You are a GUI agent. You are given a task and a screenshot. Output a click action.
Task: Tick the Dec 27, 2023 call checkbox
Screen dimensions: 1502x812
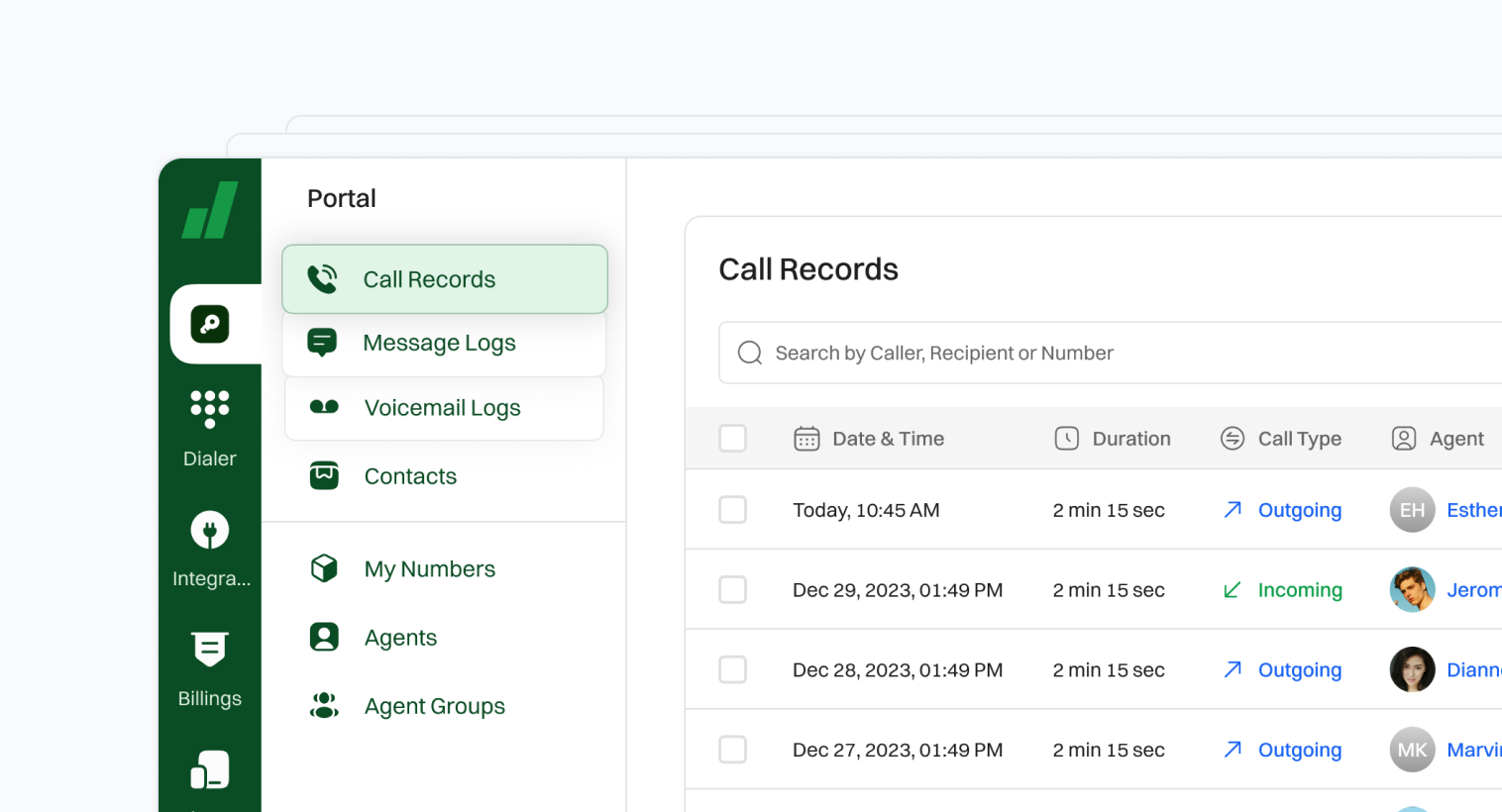pyautogui.click(x=732, y=750)
